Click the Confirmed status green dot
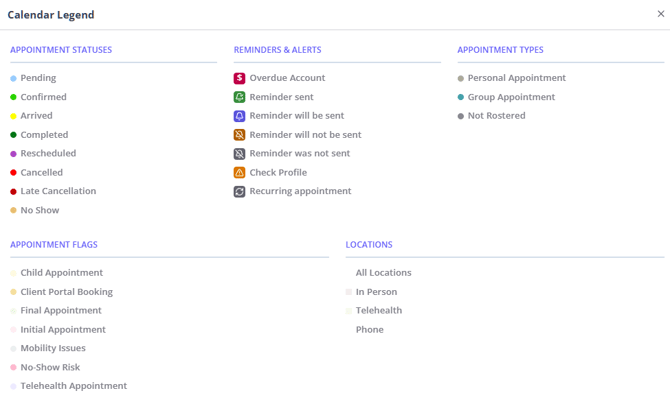 [13, 97]
